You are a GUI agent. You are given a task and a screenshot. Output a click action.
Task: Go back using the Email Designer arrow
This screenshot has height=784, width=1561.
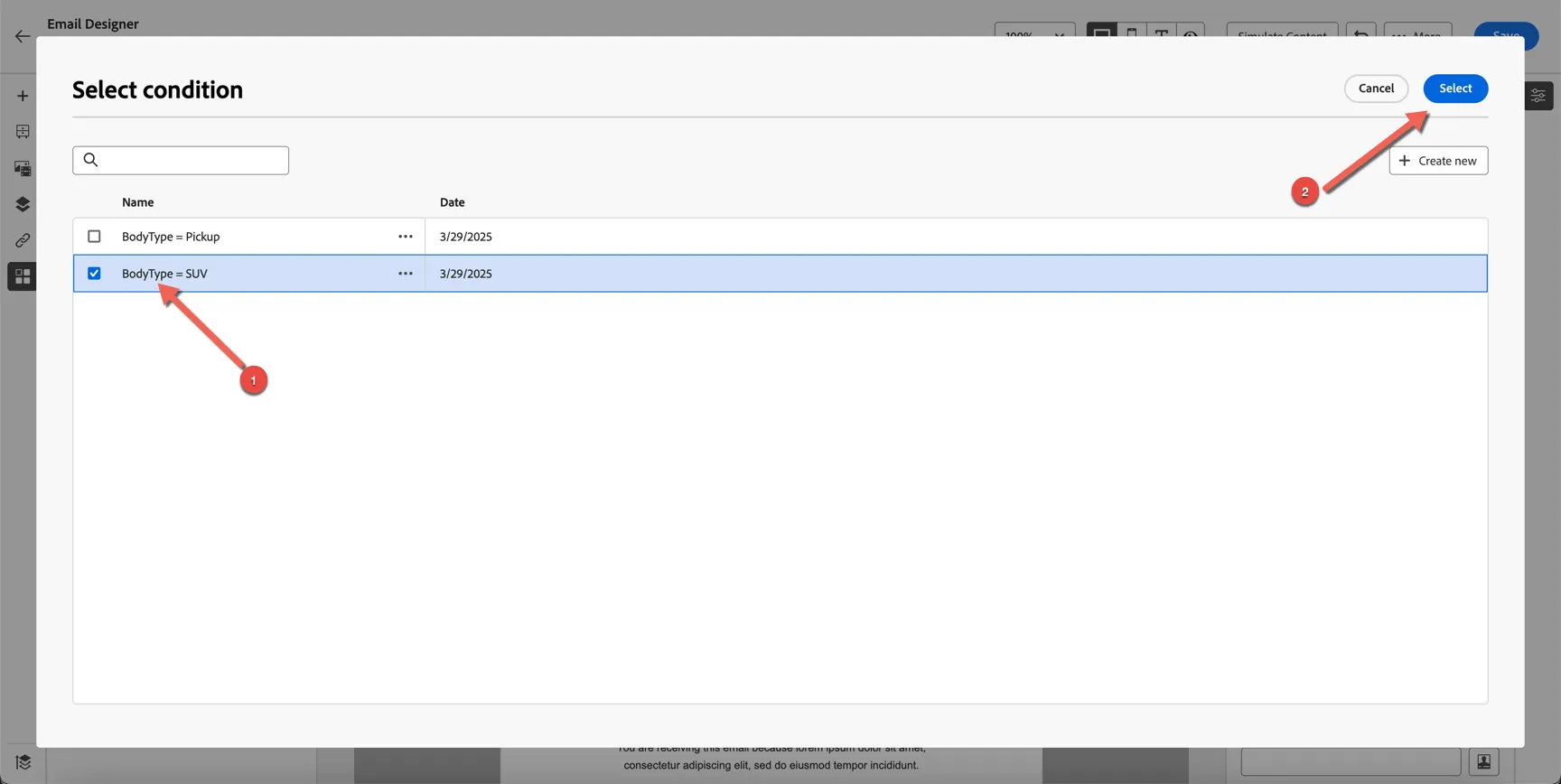pyautogui.click(x=23, y=36)
